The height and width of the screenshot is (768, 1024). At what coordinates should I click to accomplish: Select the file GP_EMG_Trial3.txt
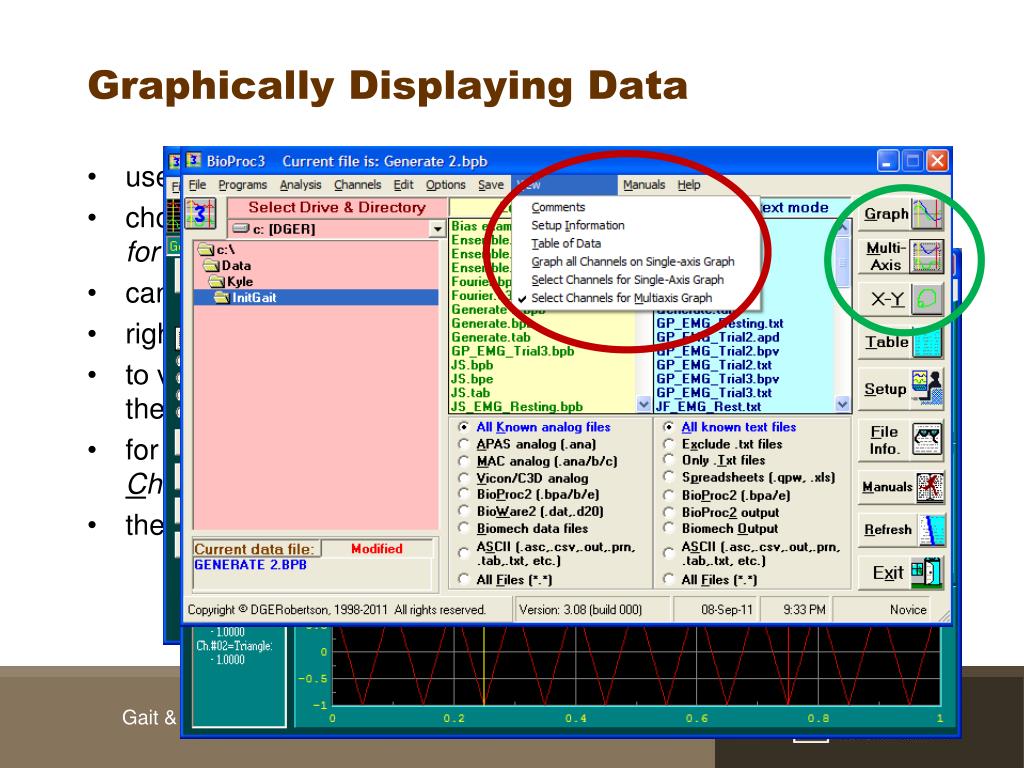tap(714, 393)
